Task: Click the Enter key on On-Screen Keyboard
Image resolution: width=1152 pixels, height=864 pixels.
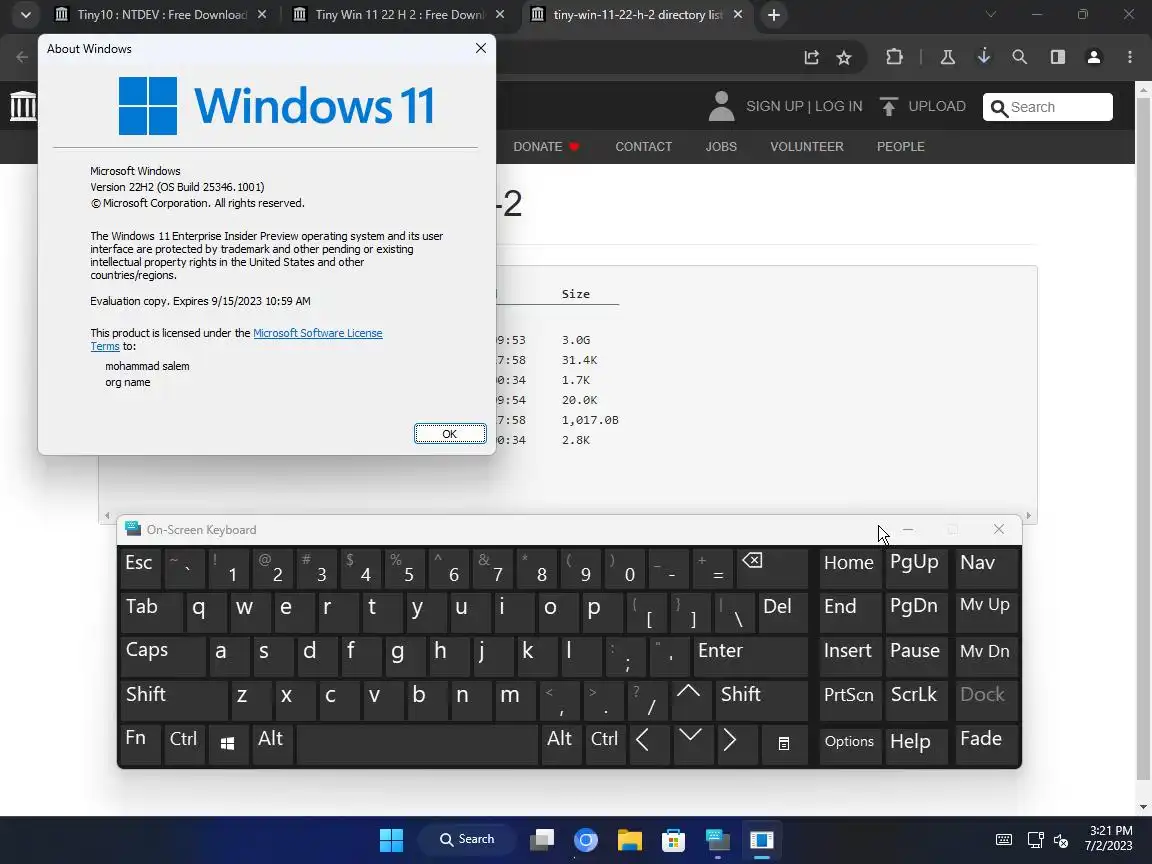Action: pos(749,655)
